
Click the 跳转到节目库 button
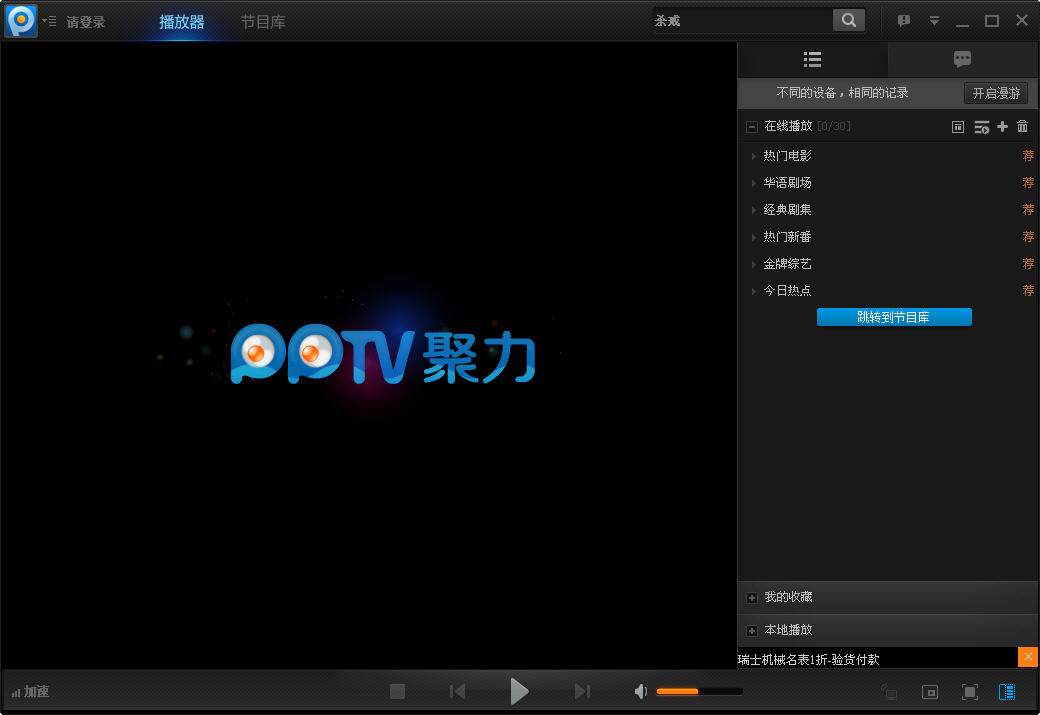click(894, 317)
